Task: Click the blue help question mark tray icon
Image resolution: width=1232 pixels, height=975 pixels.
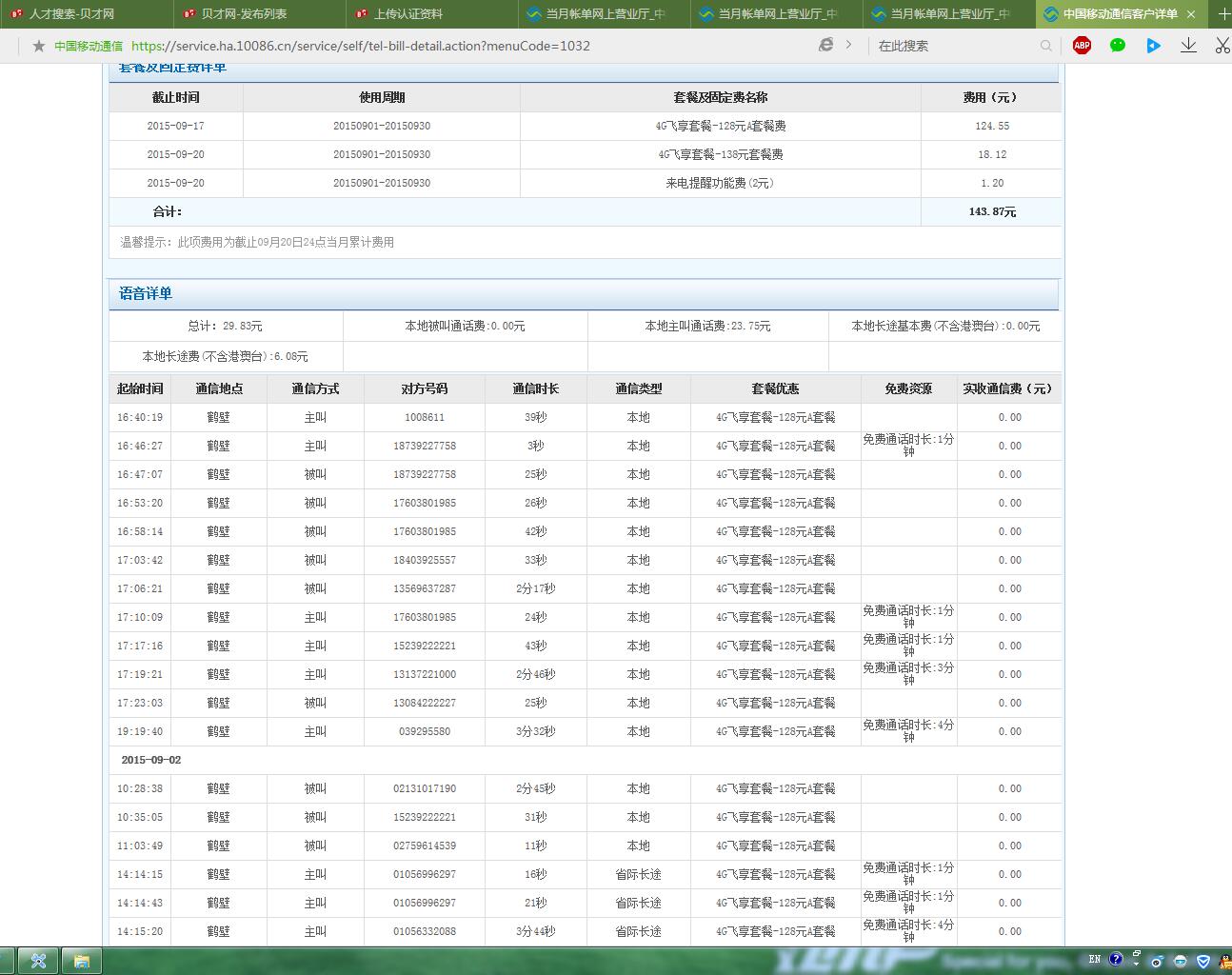Action: click(x=1116, y=960)
